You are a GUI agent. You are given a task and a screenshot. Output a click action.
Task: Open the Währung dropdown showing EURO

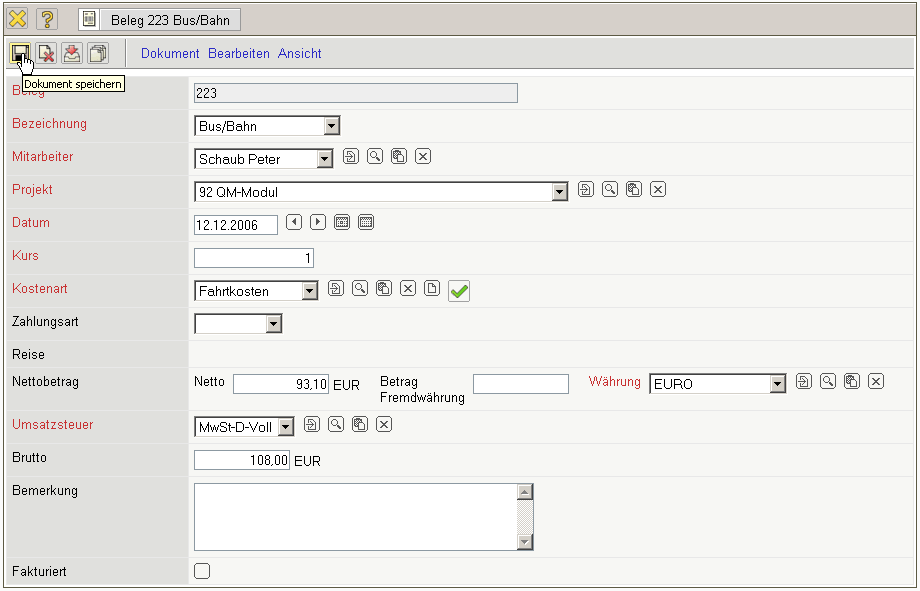[x=777, y=384]
